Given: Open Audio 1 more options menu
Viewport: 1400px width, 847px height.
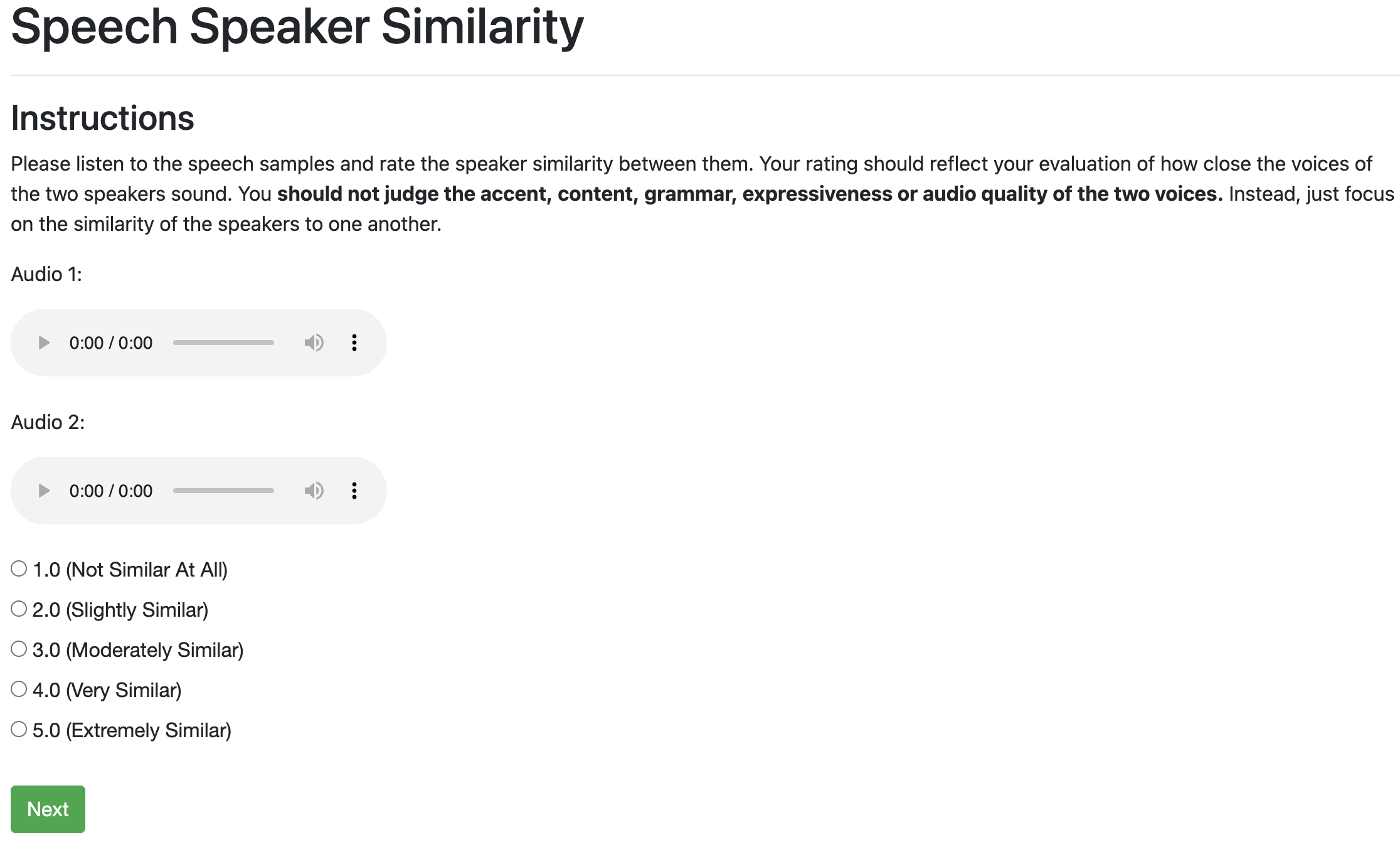Looking at the screenshot, I should [354, 343].
